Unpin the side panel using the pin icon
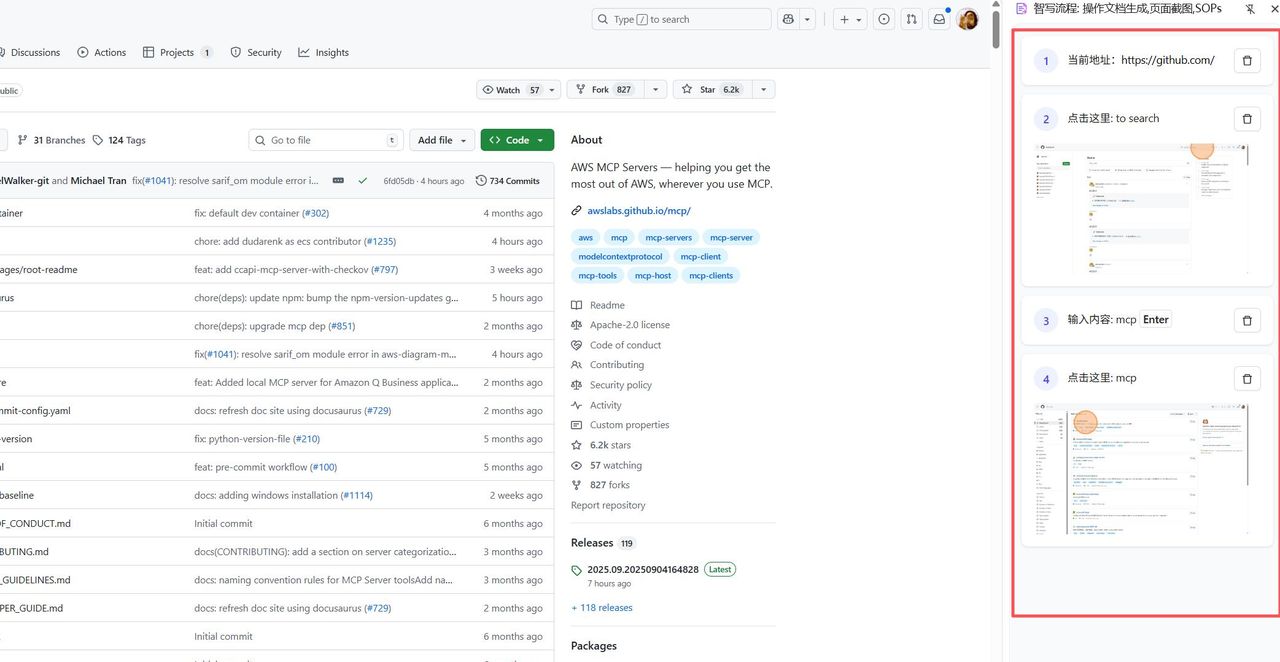 pyautogui.click(x=1250, y=9)
